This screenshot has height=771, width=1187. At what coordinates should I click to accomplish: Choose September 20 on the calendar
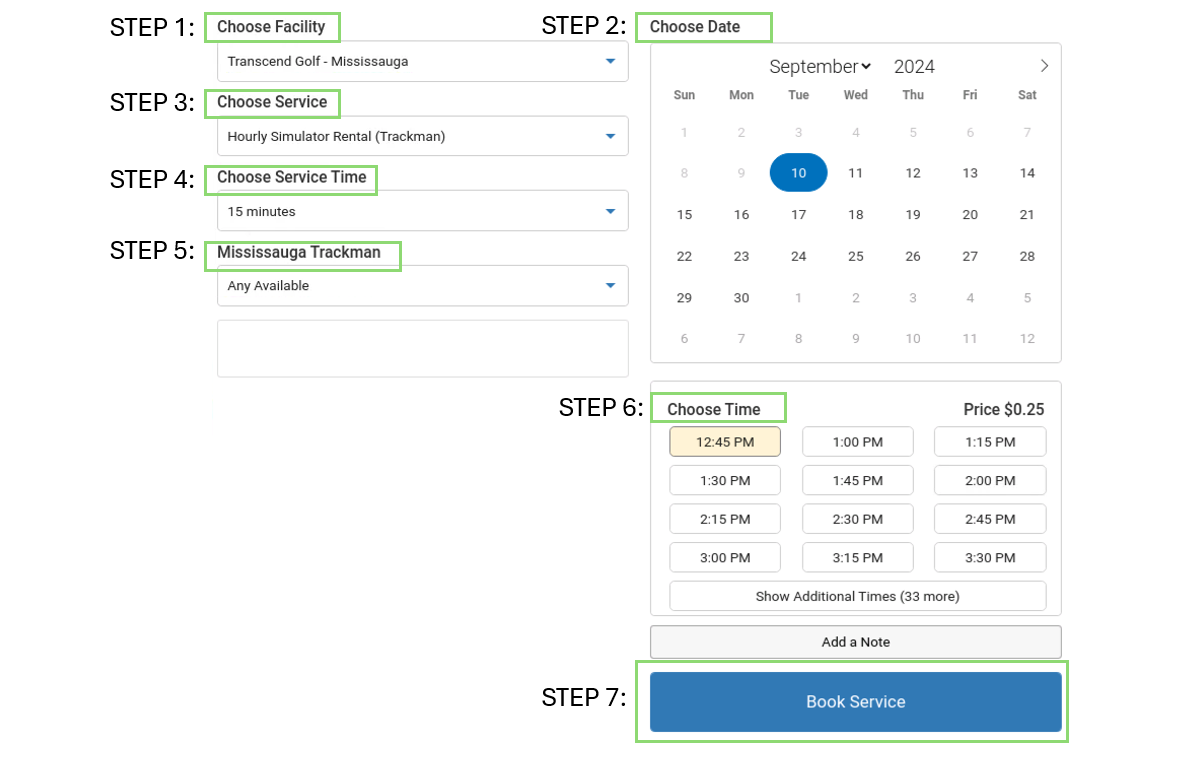(x=970, y=214)
